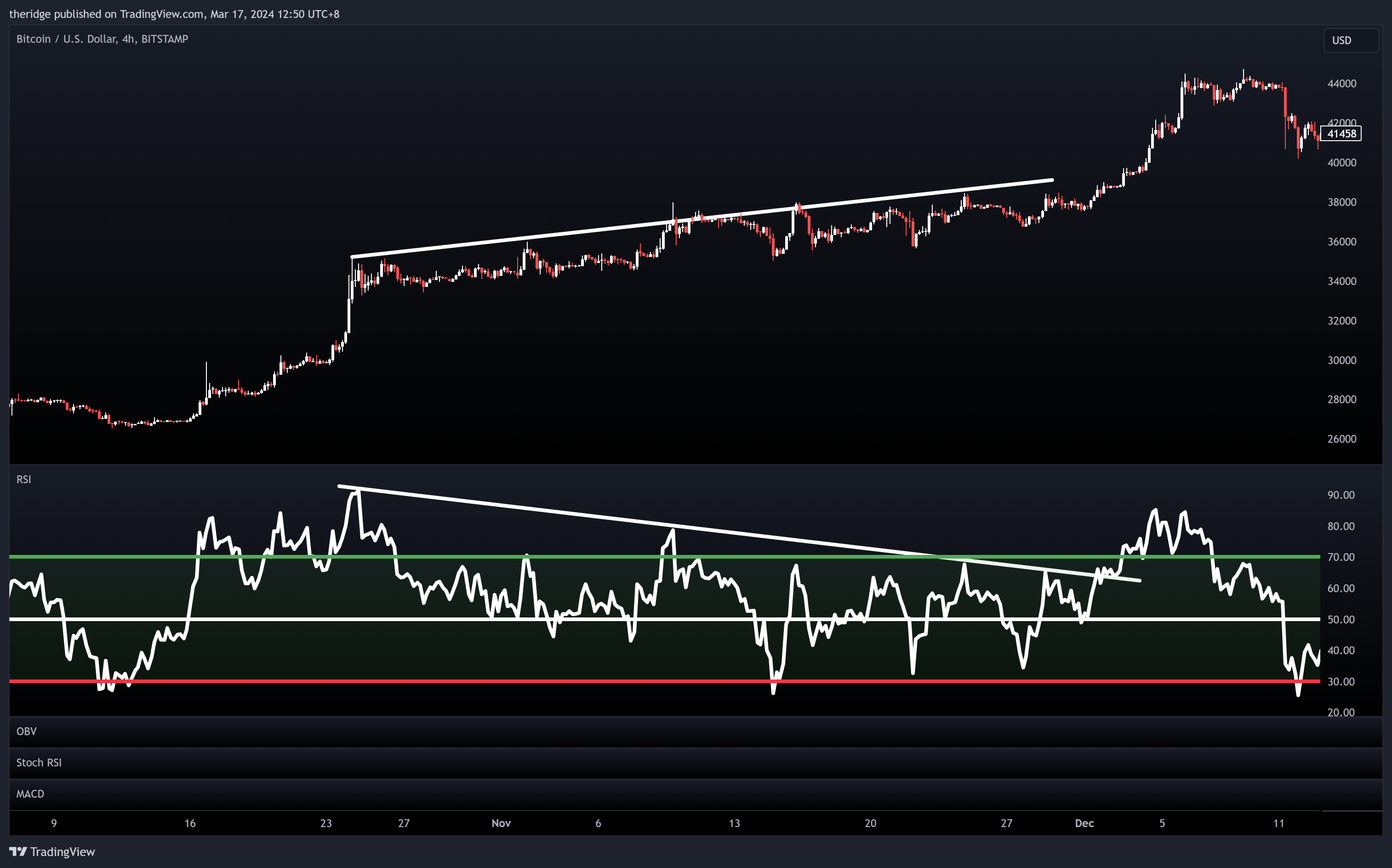Screen dimensions: 1392x868
Task: Click the 50.00 RSI axis label
Action: click(1341, 619)
